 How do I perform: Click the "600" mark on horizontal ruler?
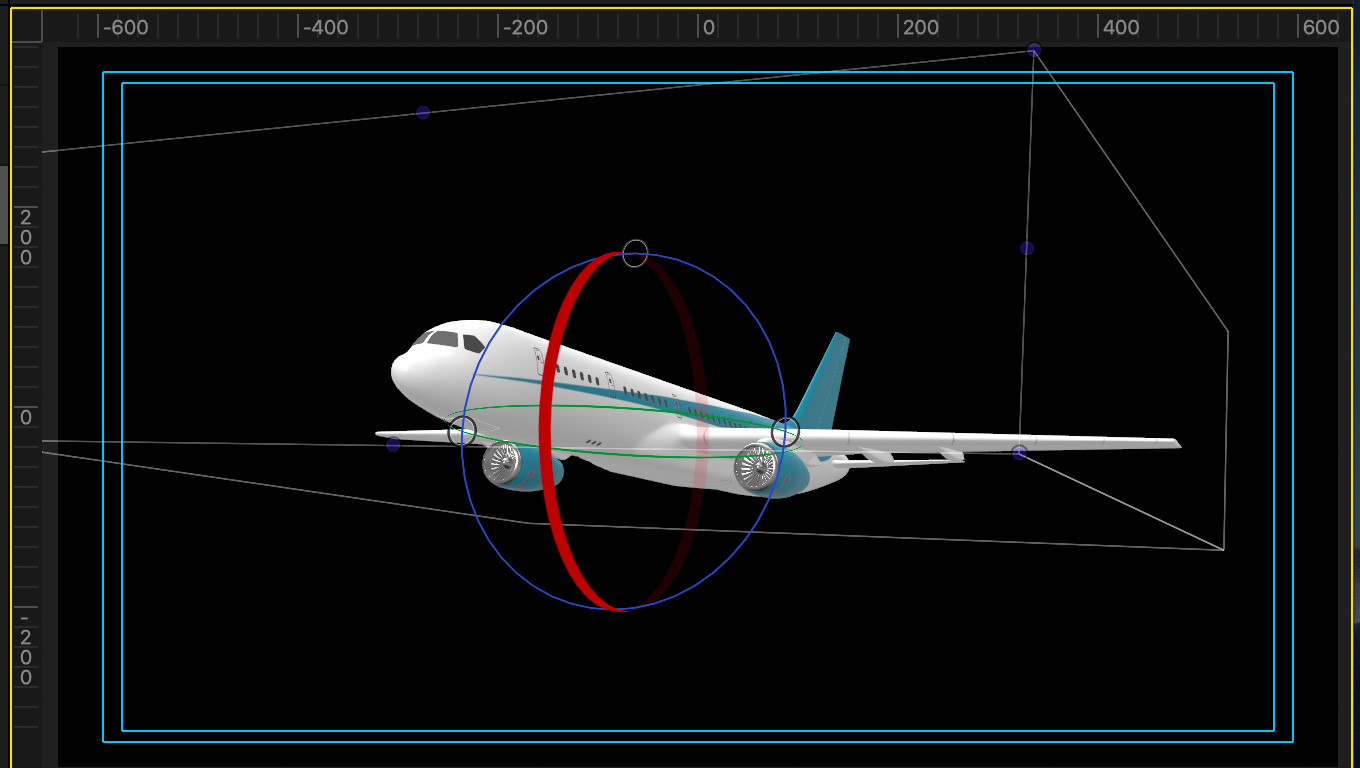pos(1320,28)
